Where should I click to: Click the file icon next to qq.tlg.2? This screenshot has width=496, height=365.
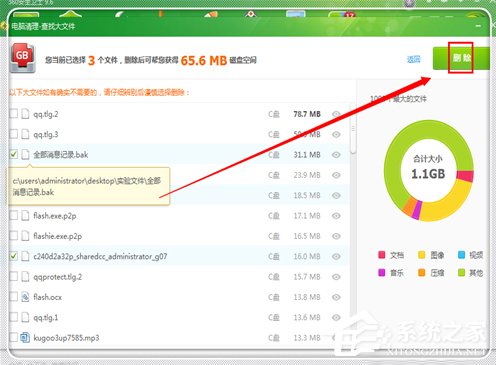click(25, 114)
